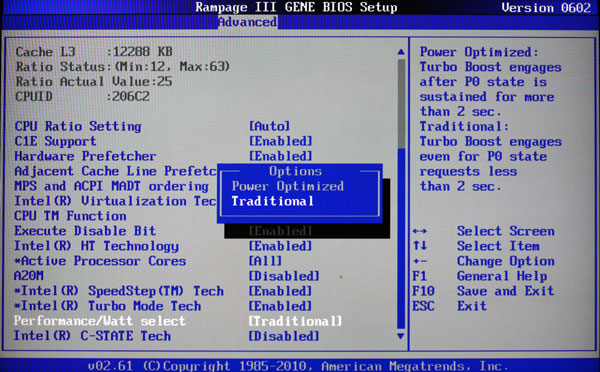
Task: Choose Power Optimized in Options popup
Action: pyautogui.click(x=288, y=186)
